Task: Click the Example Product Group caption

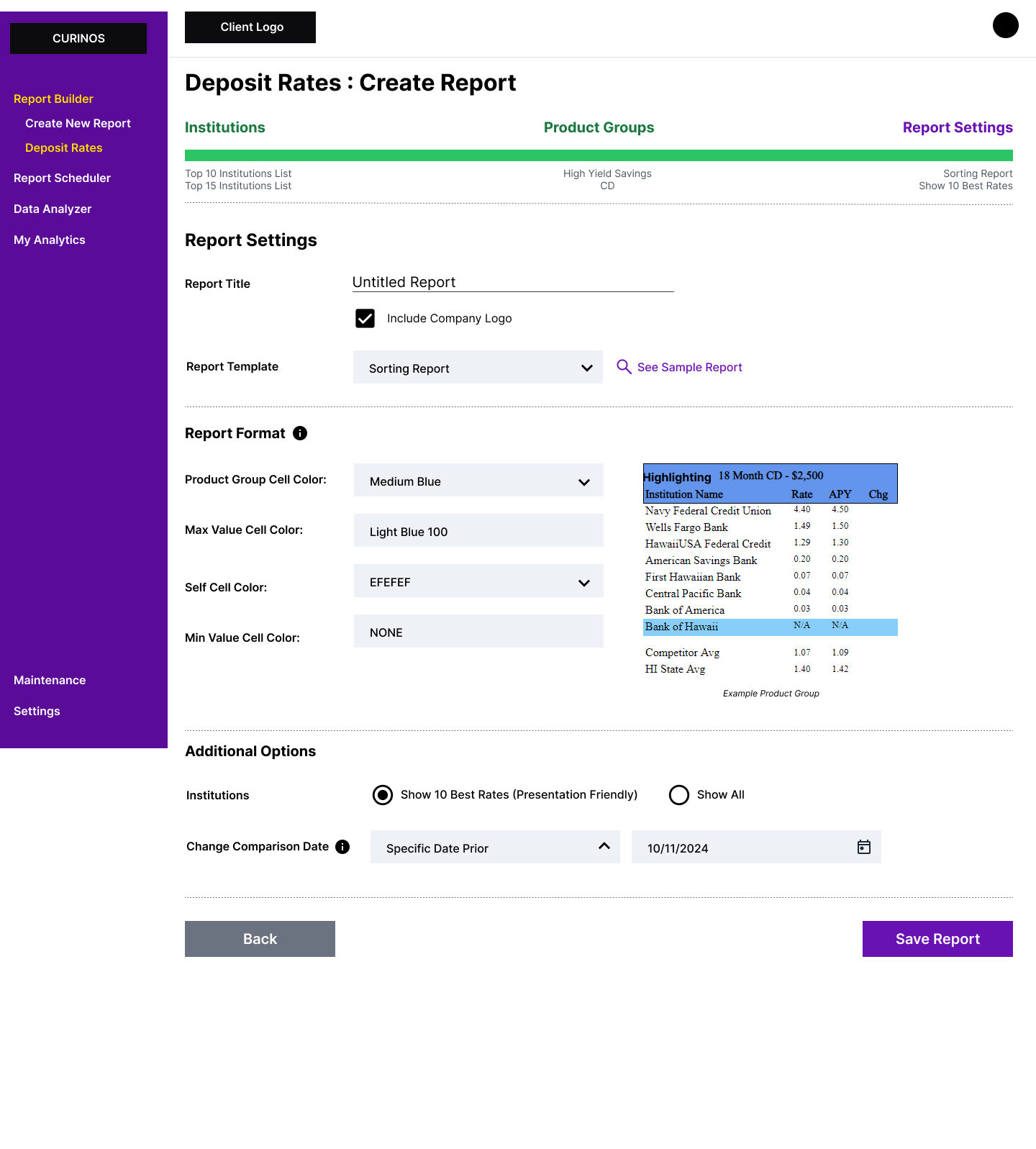Action: pos(771,694)
